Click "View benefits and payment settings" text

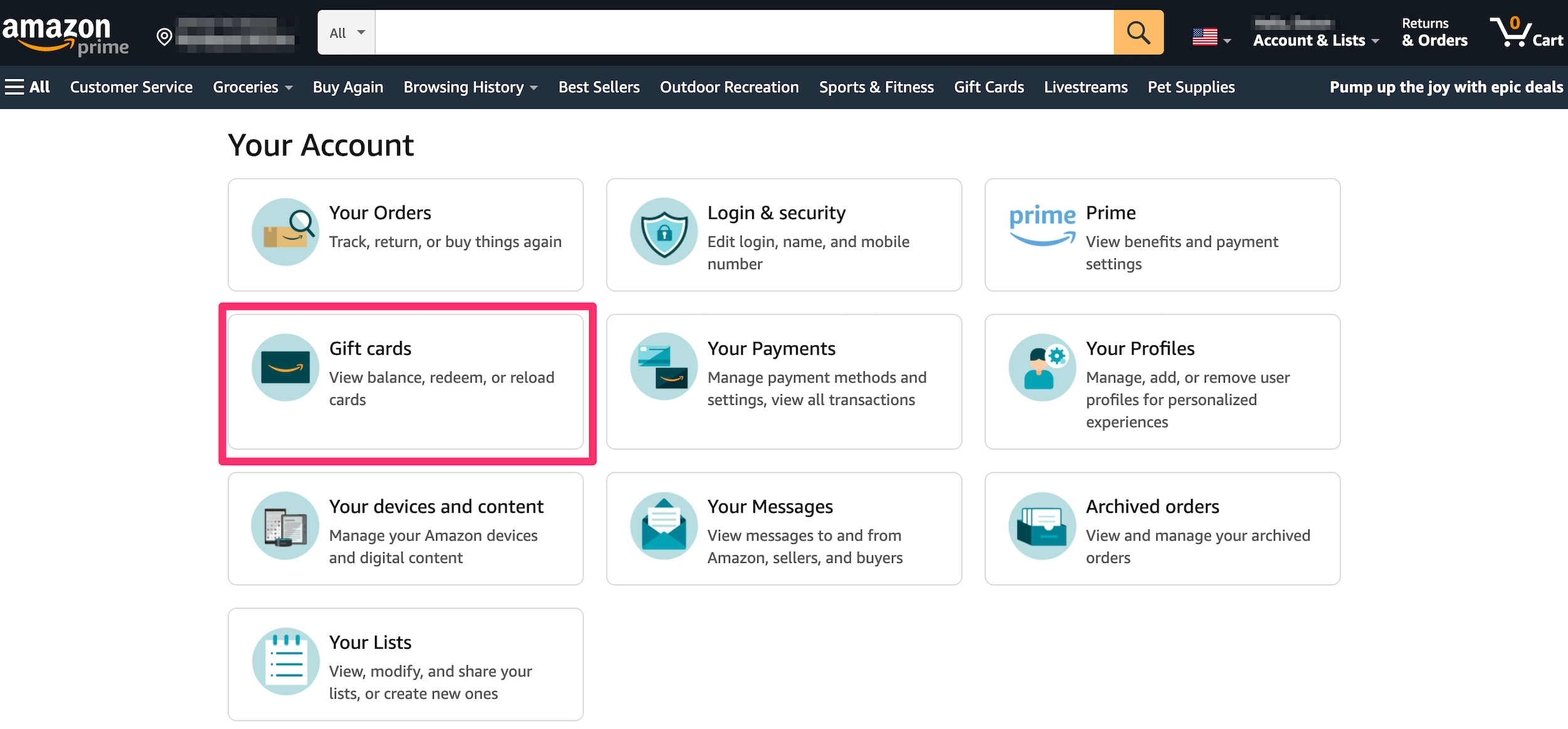[1182, 253]
